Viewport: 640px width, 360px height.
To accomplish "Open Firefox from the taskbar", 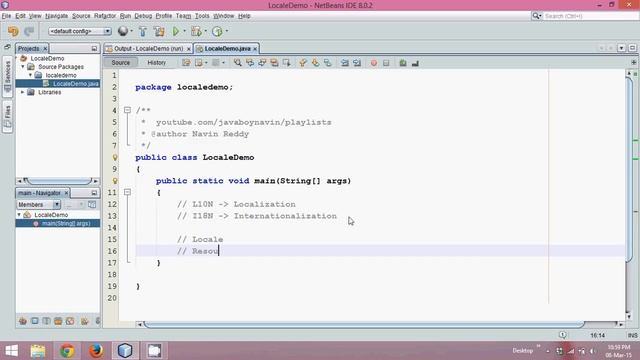I will (x=96, y=351).
